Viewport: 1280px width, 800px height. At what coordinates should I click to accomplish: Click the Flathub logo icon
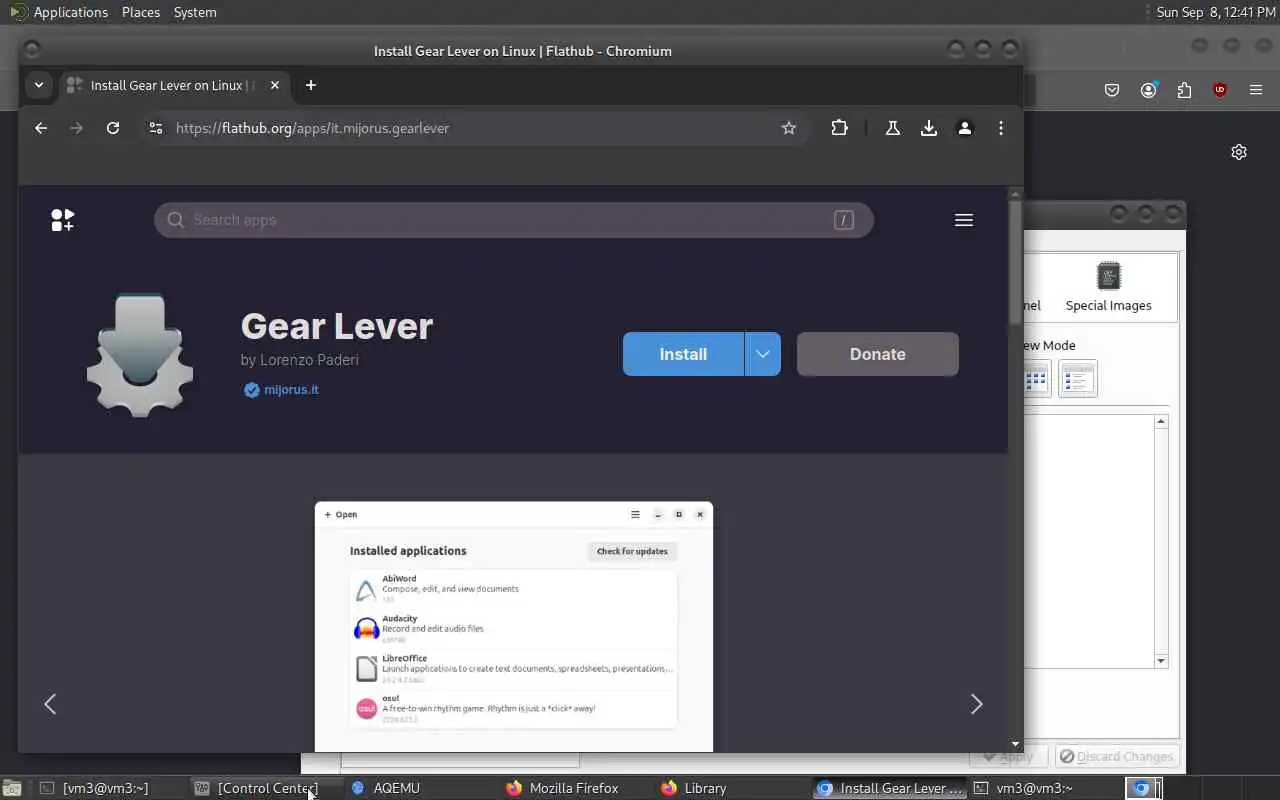click(x=63, y=220)
